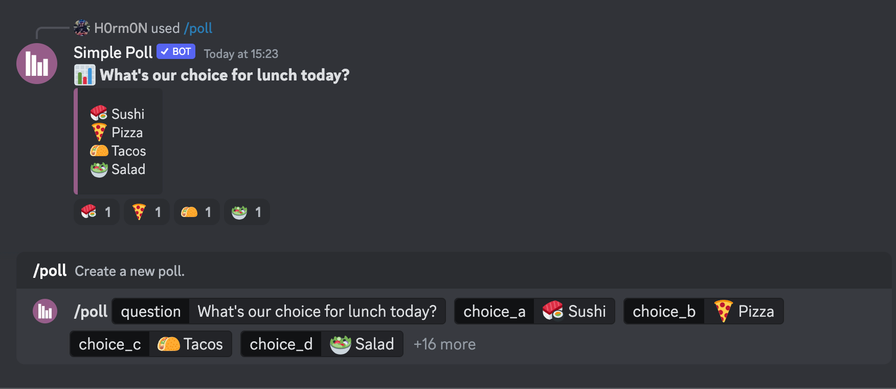This screenshot has height=389, width=896.
Task: Click the Today at 15:23 timestamp
Action: point(241,54)
